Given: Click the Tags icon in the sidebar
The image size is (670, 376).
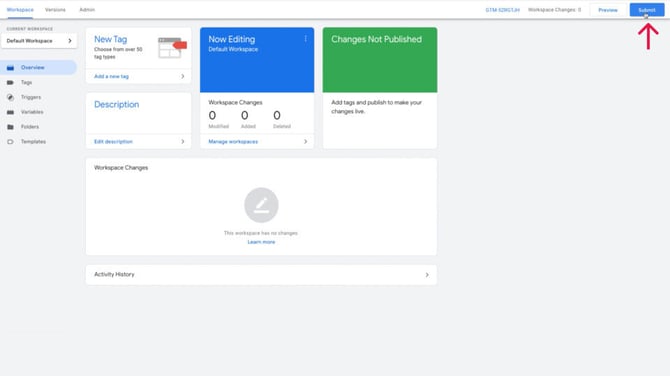Looking at the screenshot, I should point(10,82).
